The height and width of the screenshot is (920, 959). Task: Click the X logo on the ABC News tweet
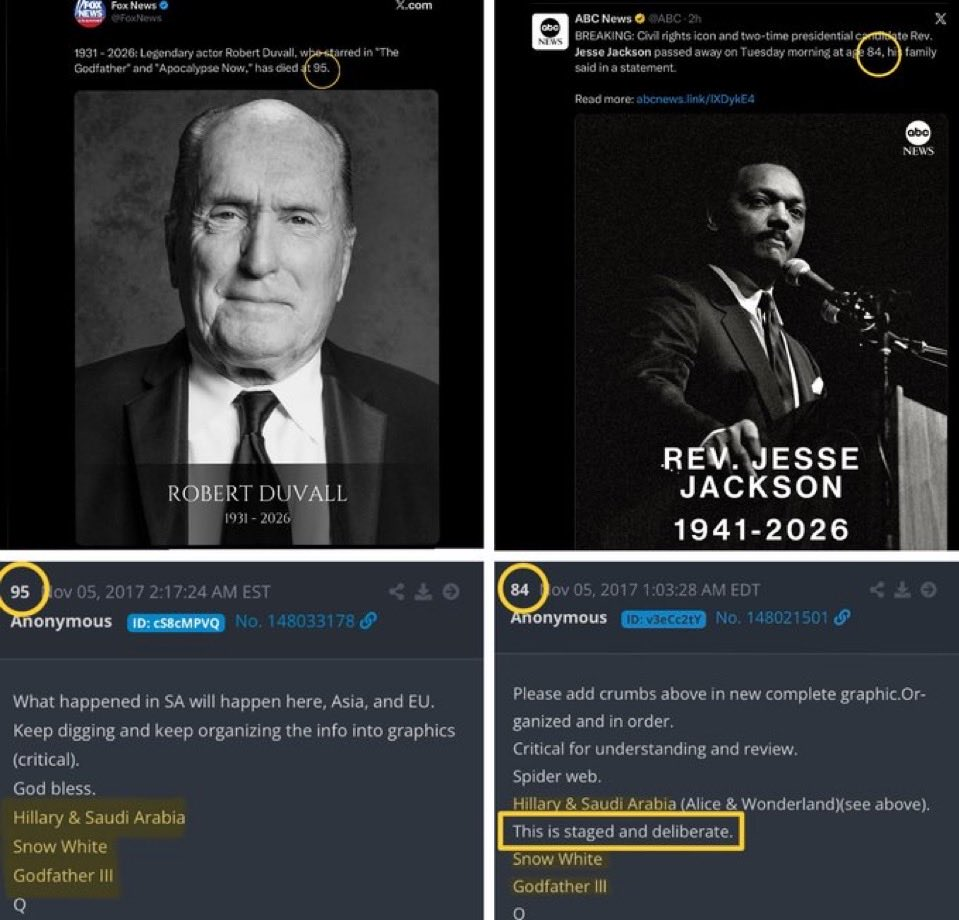[940, 19]
